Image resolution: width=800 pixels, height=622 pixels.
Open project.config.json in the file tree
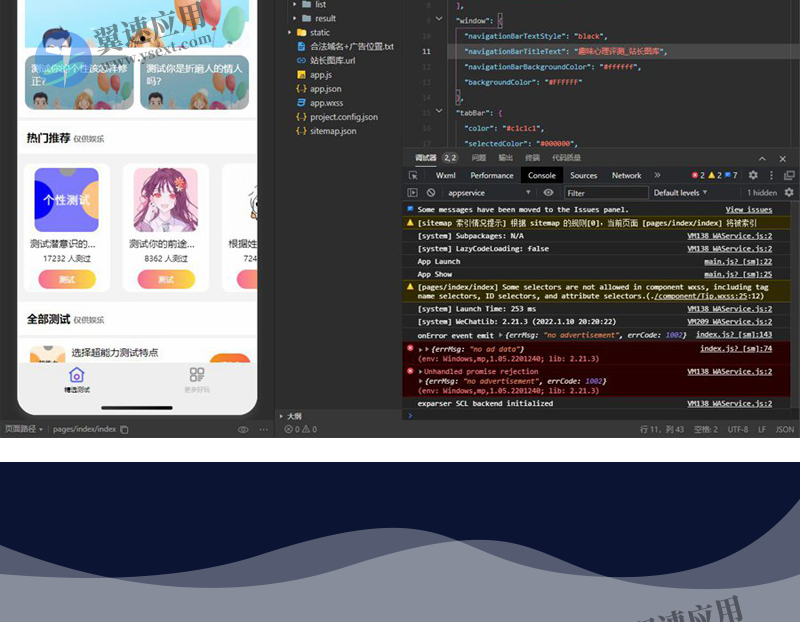point(343,117)
